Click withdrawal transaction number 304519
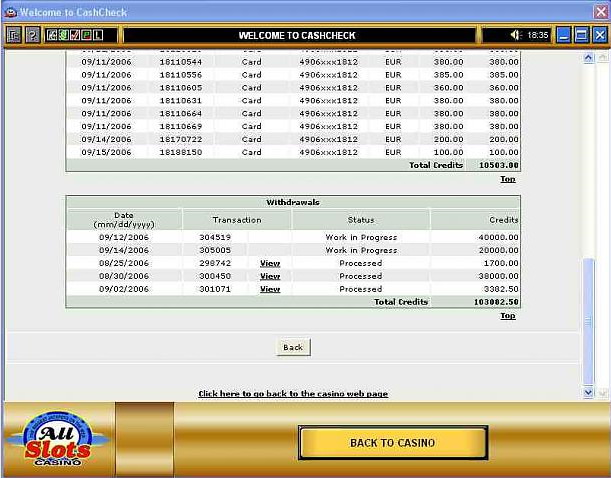The image size is (611, 478). click(215, 237)
